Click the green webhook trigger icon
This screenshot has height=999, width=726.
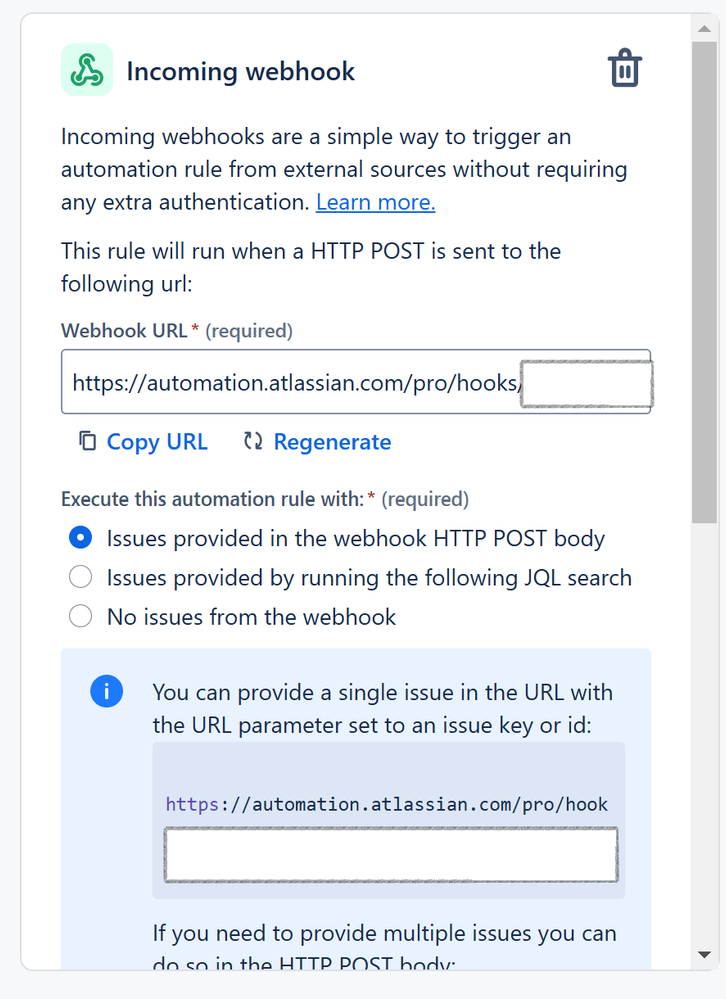click(86, 69)
